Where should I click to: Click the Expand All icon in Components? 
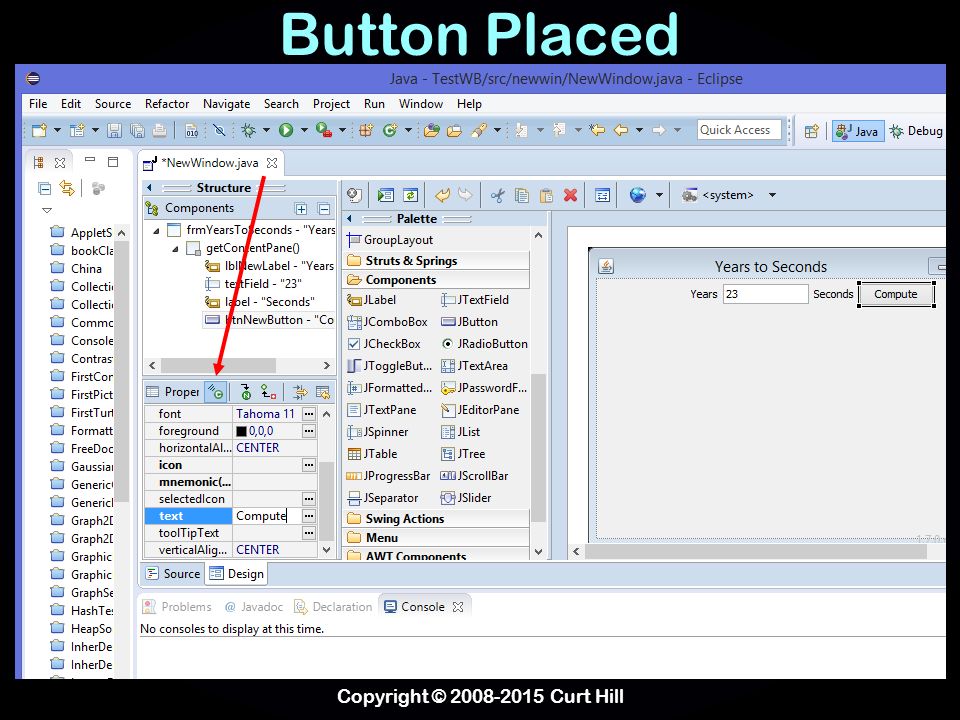[x=301, y=209]
